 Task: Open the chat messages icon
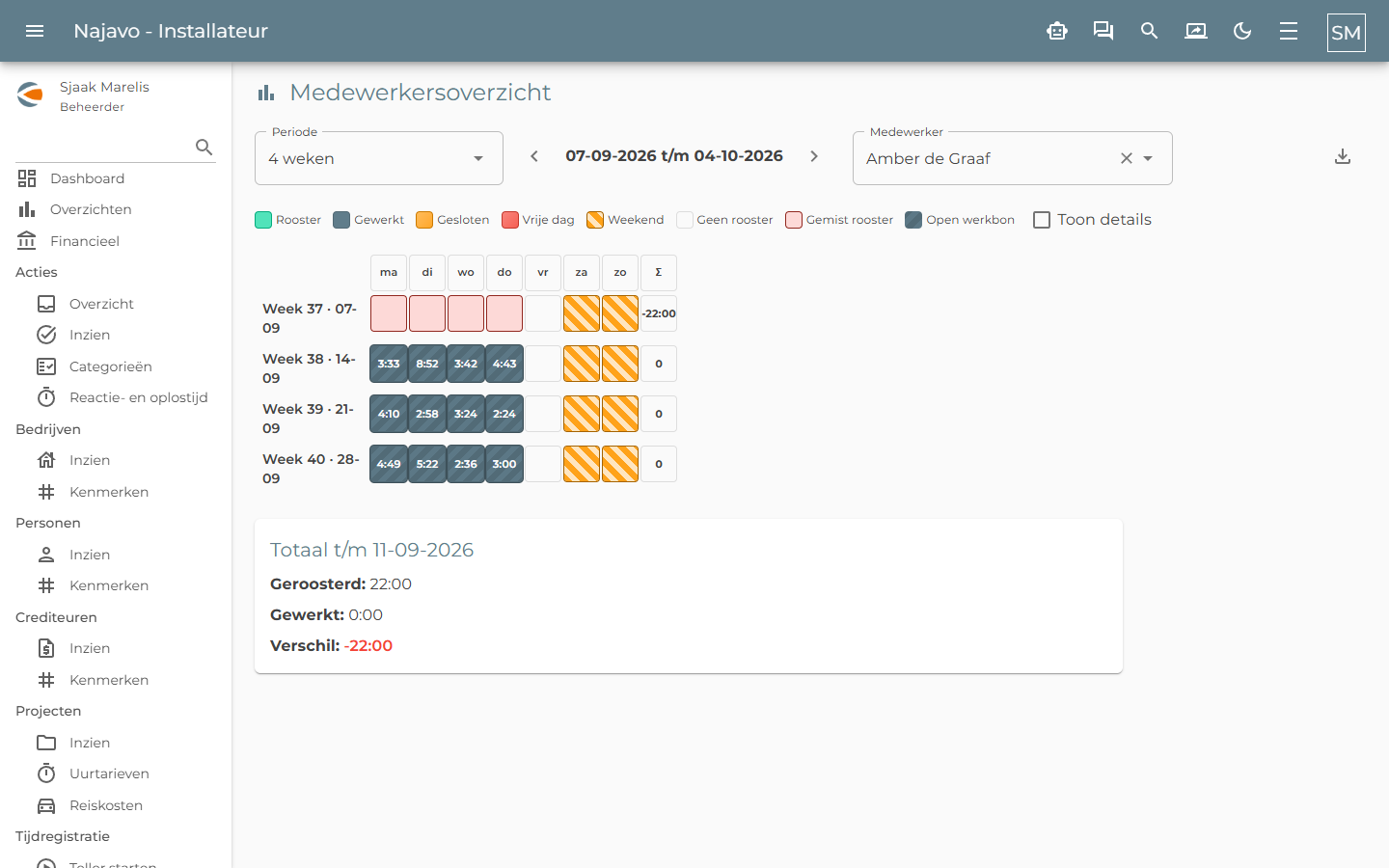pos(1103,31)
